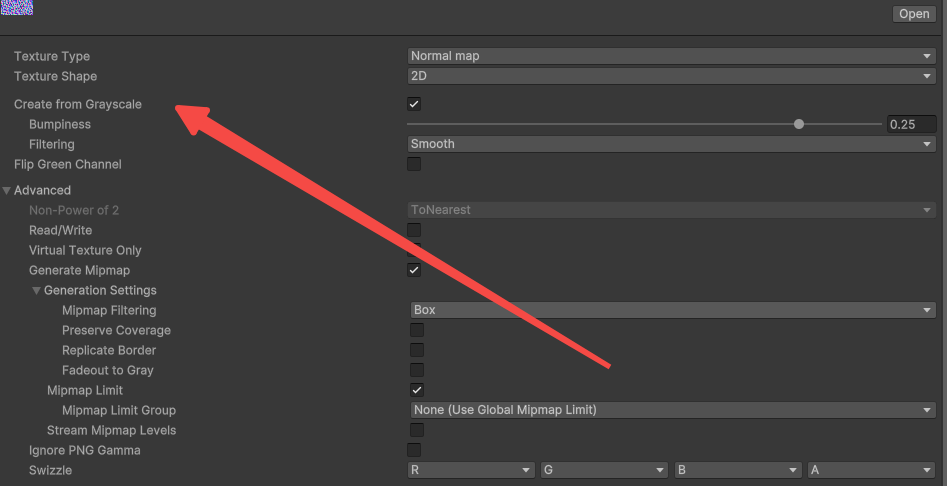Click the Mipmap Filtering label
947x486 pixels.
point(109,310)
